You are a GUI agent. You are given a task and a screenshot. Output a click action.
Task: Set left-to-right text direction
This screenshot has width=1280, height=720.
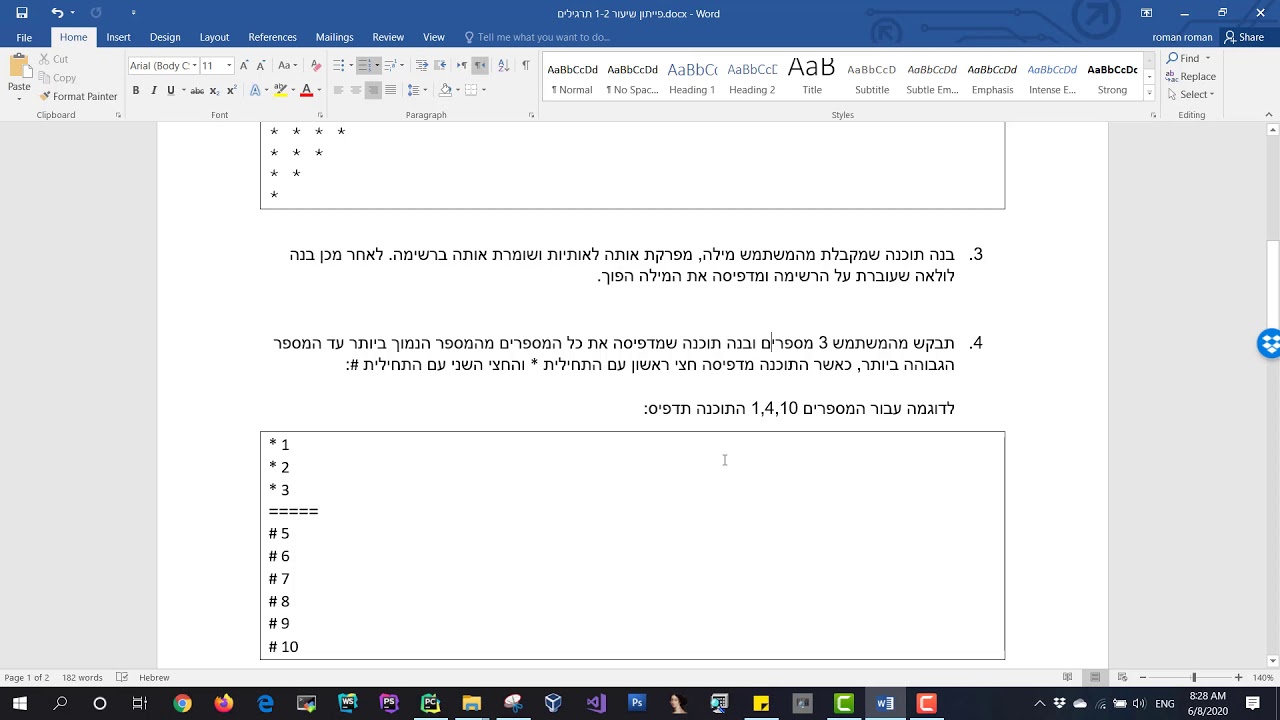pos(462,65)
